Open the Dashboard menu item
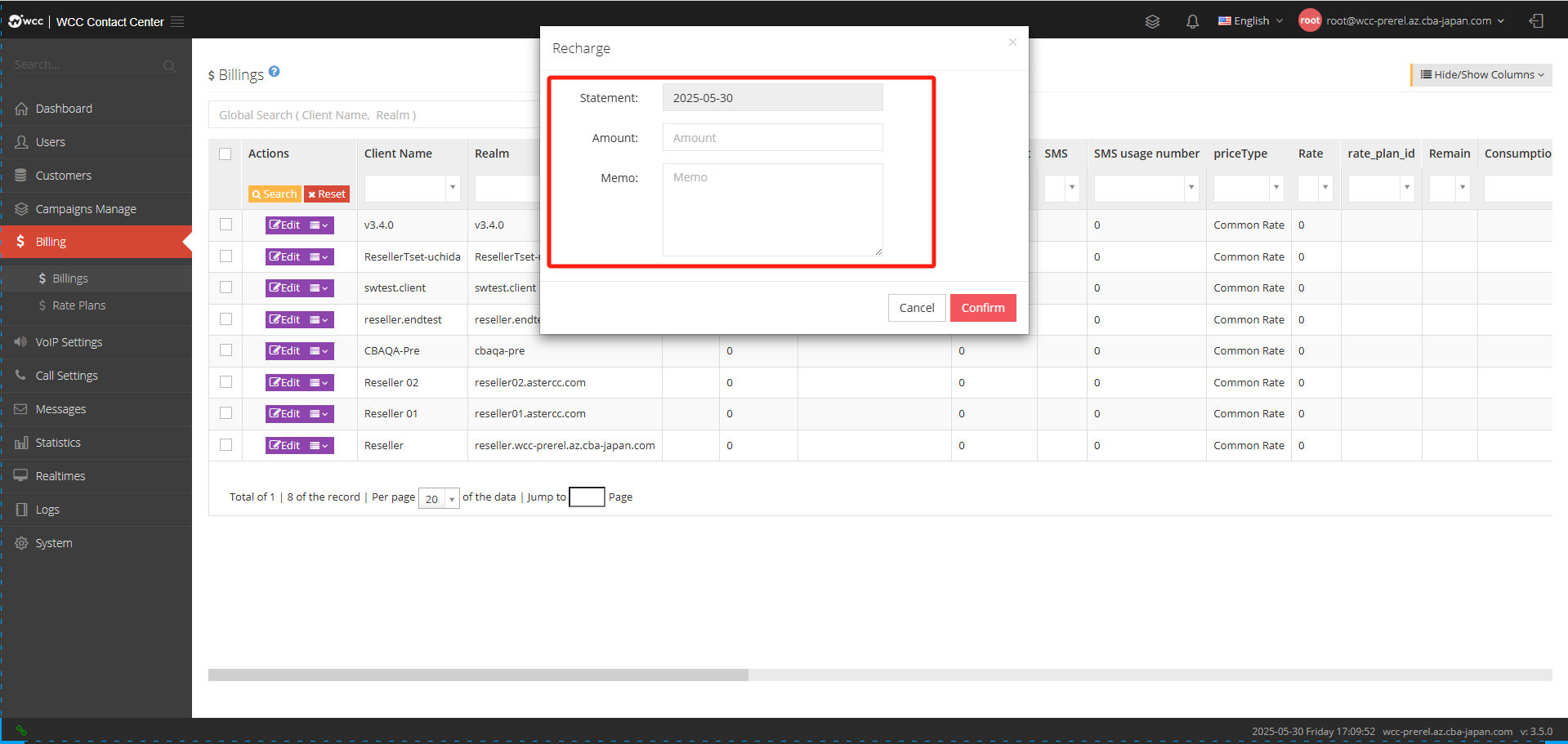Screen dimensions: 1568x744 pyautogui.click(x=96, y=109)
